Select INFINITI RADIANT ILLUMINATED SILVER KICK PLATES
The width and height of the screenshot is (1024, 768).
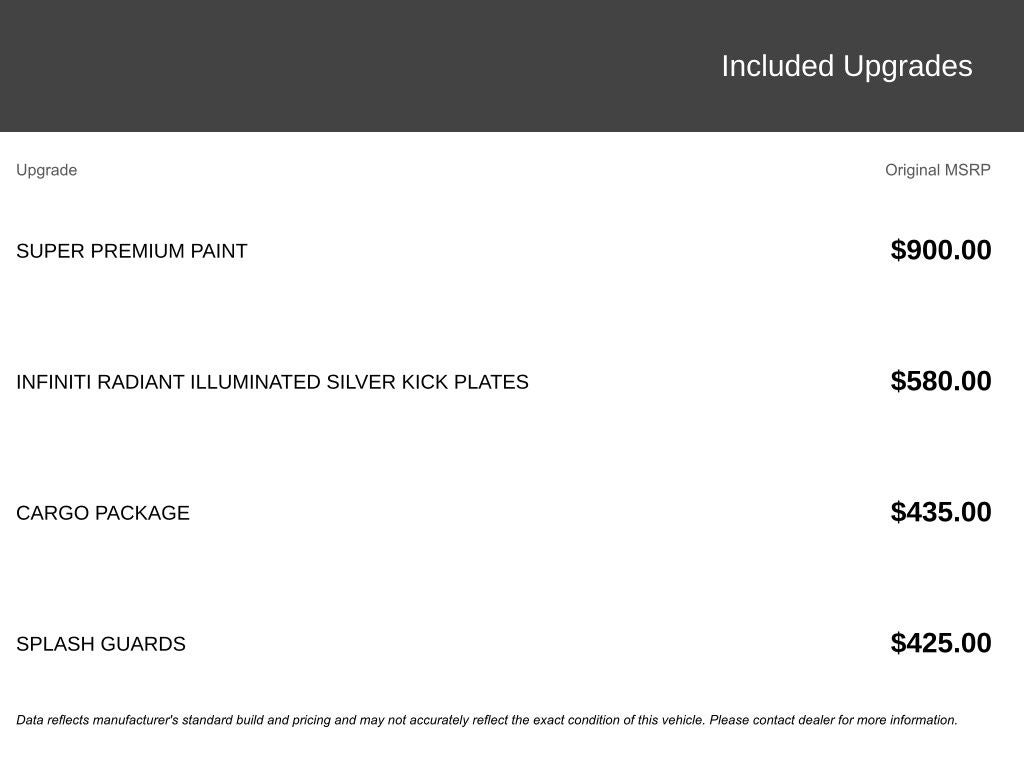pyautogui.click(x=272, y=382)
